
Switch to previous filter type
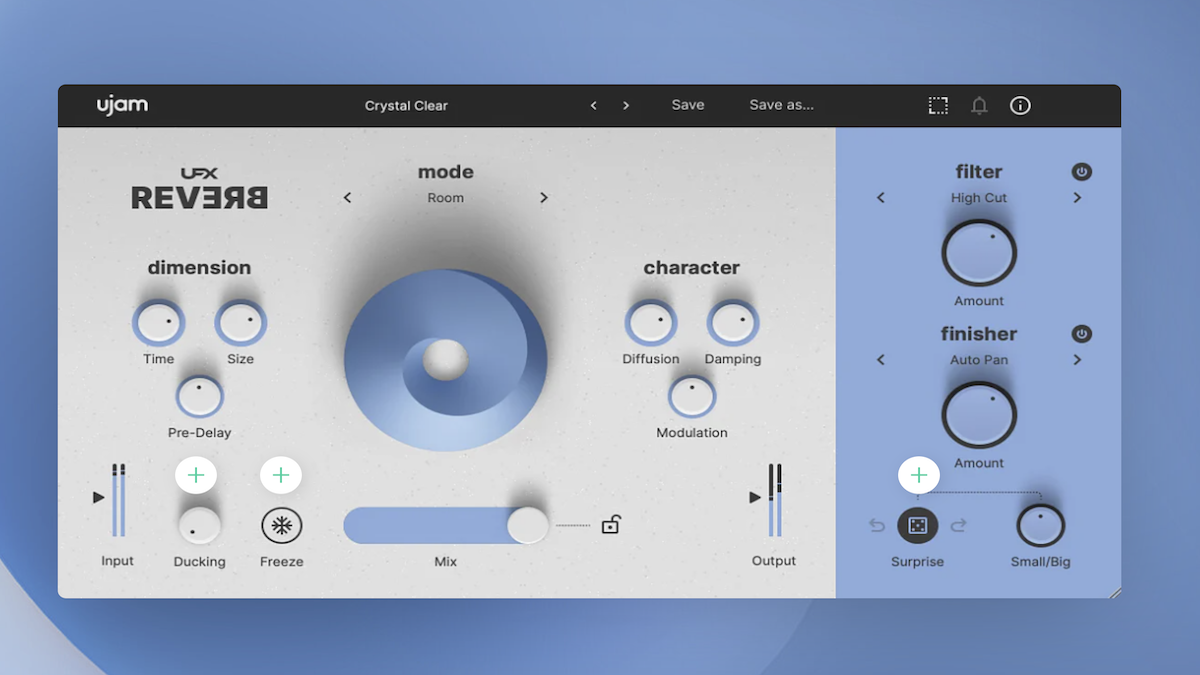click(881, 198)
